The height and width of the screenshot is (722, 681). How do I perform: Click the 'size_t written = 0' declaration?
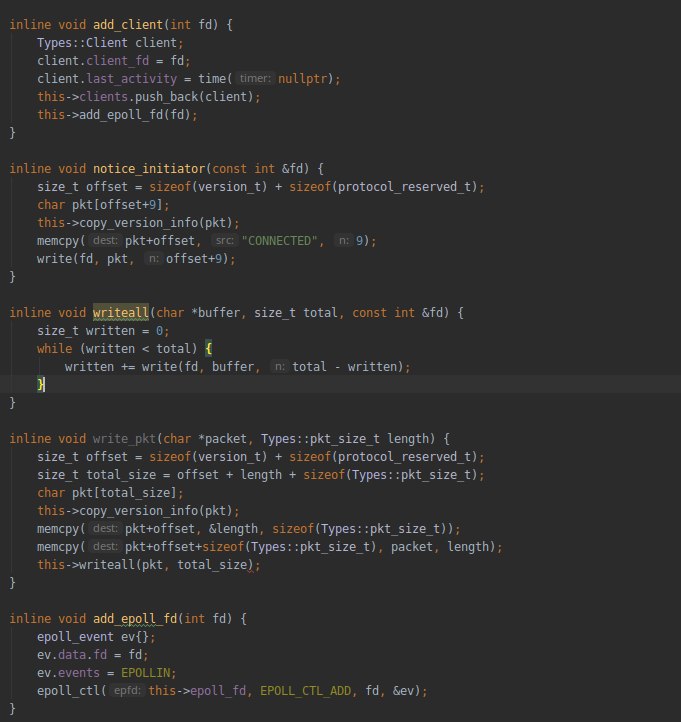coord(103,331)
